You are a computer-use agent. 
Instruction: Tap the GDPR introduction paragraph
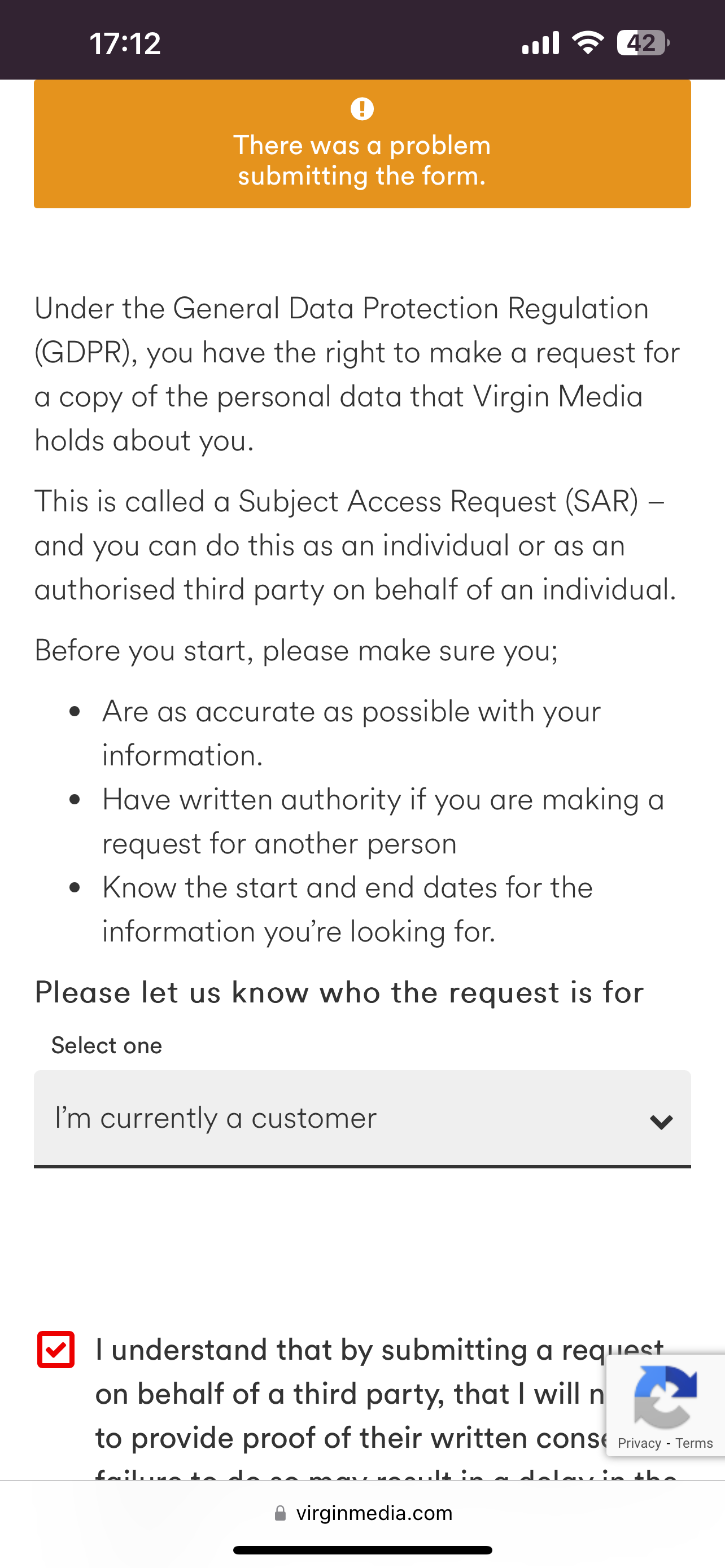point(356,374)
